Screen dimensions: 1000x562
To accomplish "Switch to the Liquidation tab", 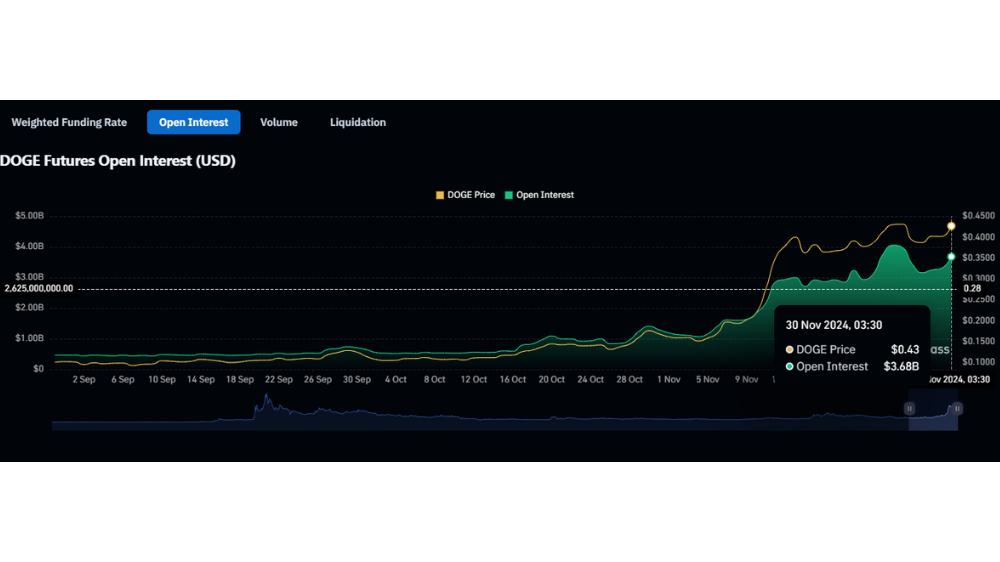I will [x=358, y=122].
